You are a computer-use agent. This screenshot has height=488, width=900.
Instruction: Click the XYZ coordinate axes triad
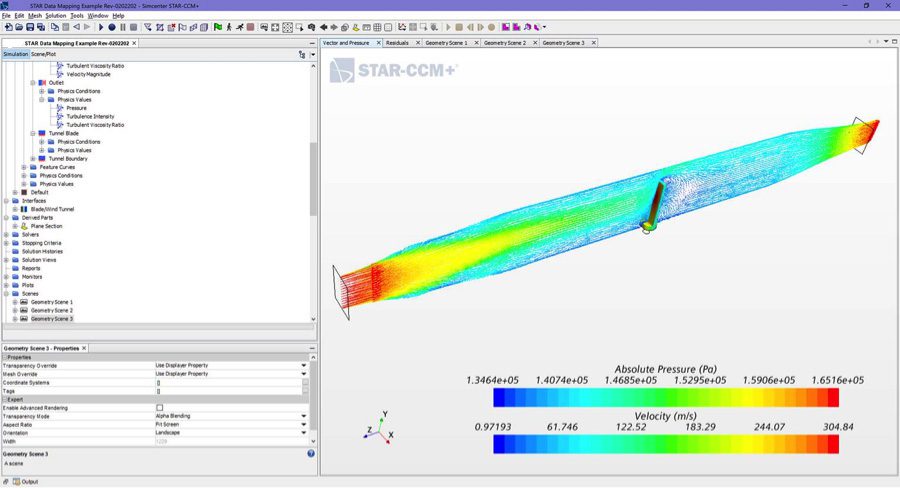(378, 428)
